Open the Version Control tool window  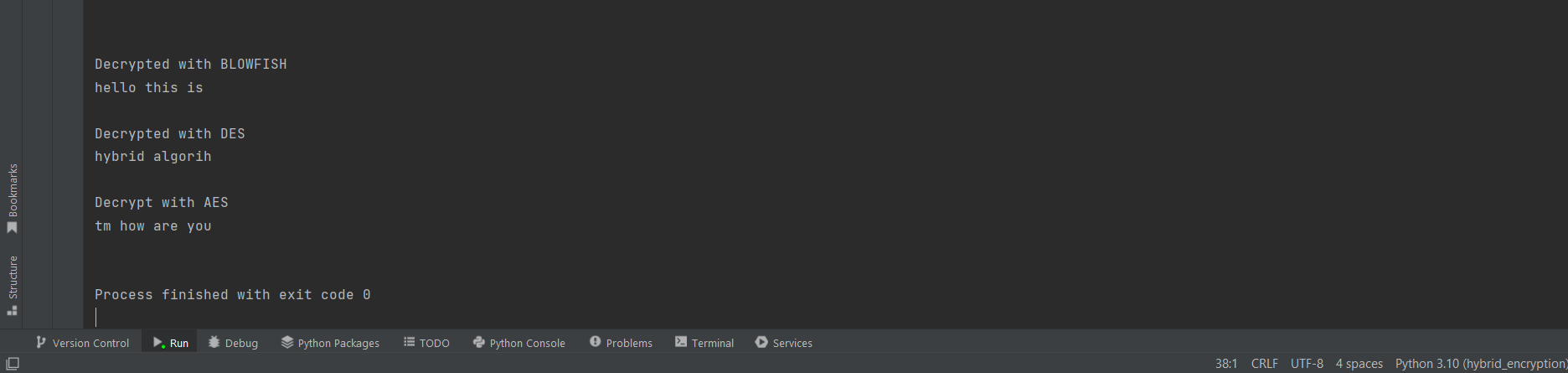click(x=82, y=343)
